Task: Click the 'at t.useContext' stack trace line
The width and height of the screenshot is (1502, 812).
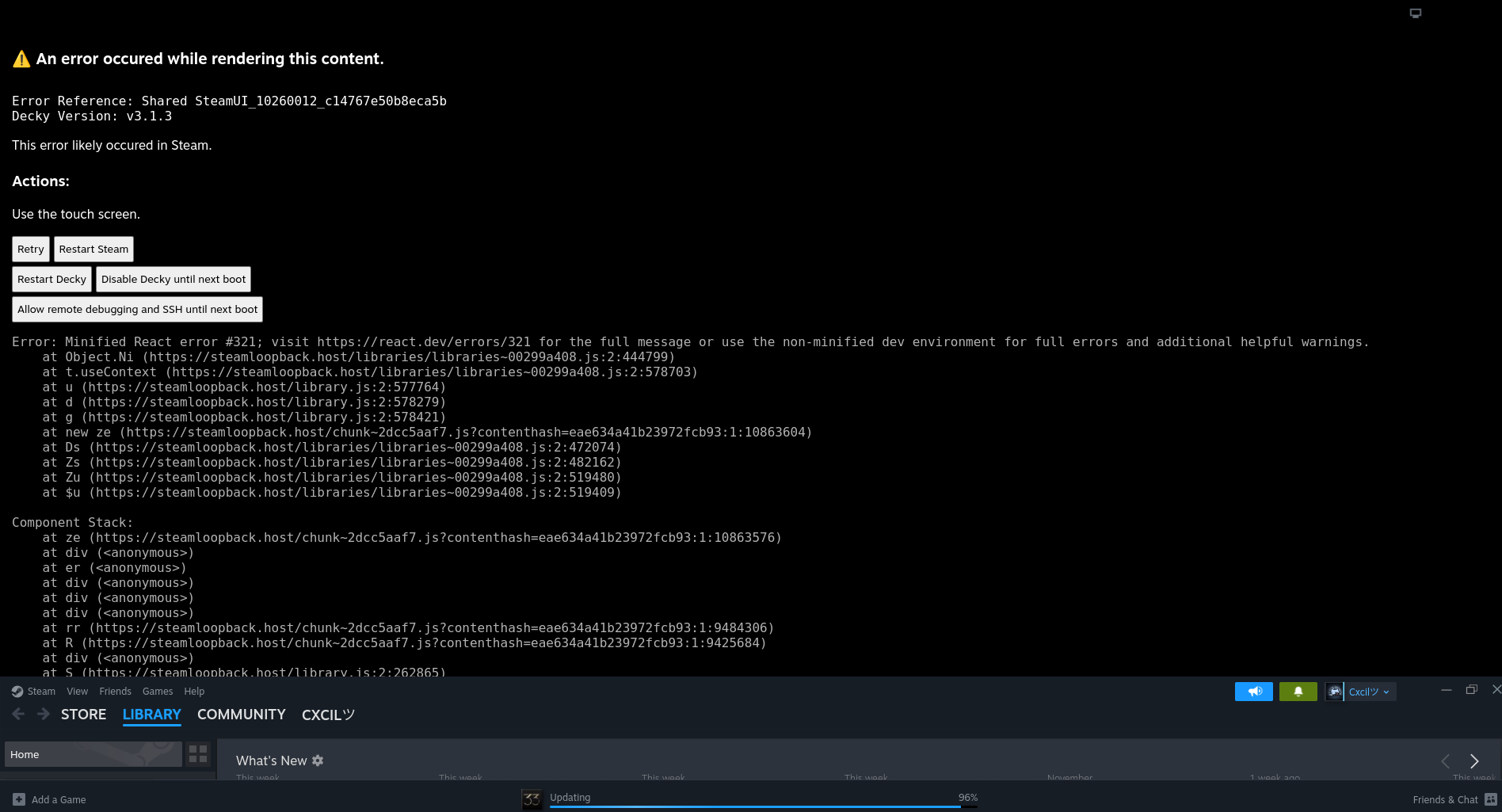Action: [x=370, y=372]
